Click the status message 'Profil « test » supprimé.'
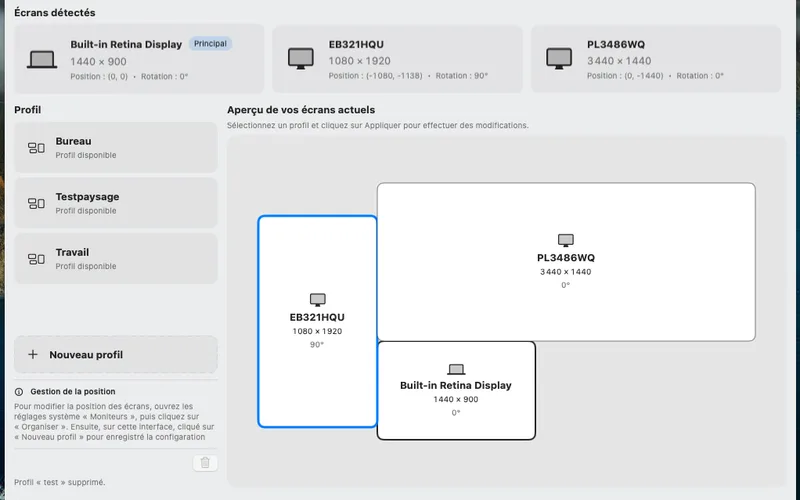The width and height of the screenshot is (800, 500). point(60,482)
